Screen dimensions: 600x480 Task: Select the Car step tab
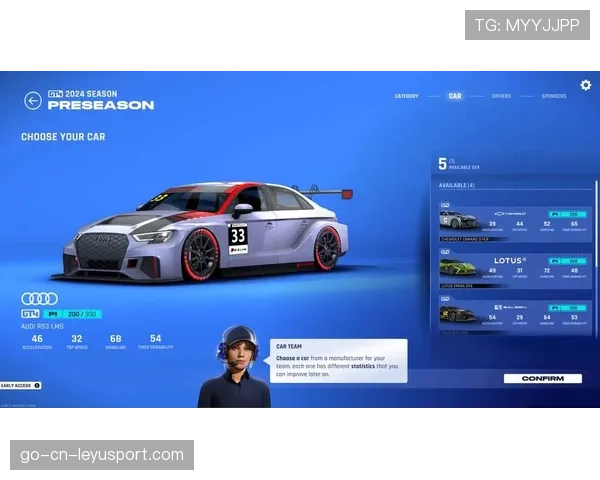[x=455, y=96]
